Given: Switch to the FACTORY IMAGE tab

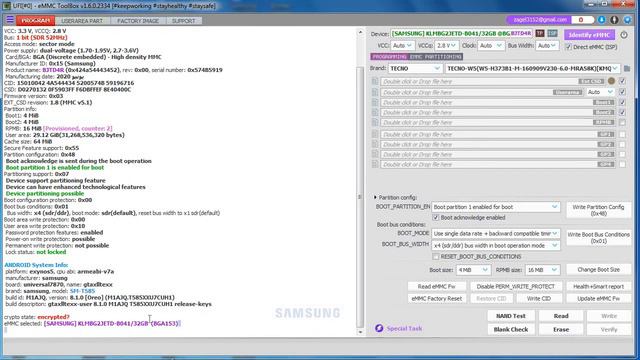Looking at the screenshot, I should [138, 20].
